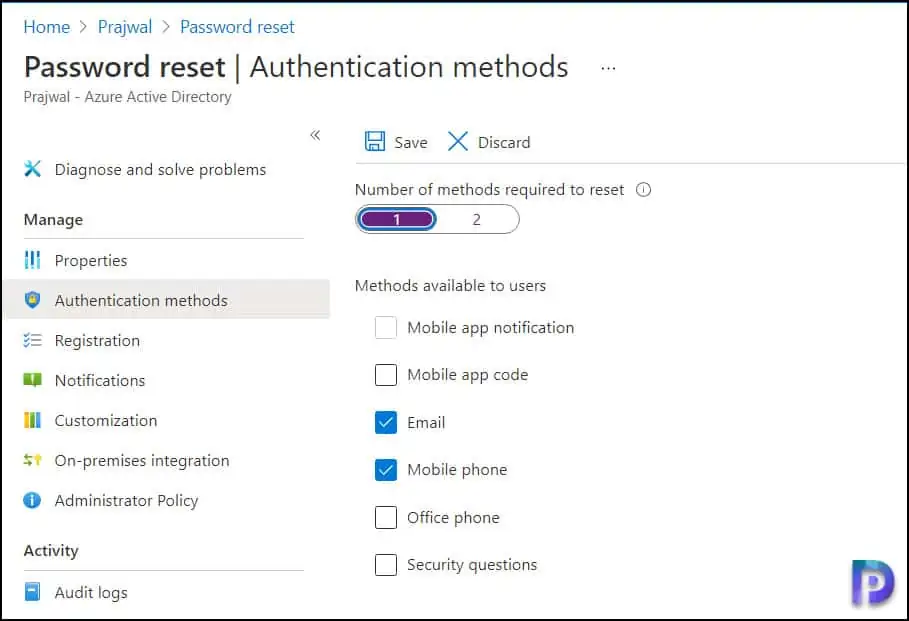Enable Office phone checkbox

click(x=386, y=517)
